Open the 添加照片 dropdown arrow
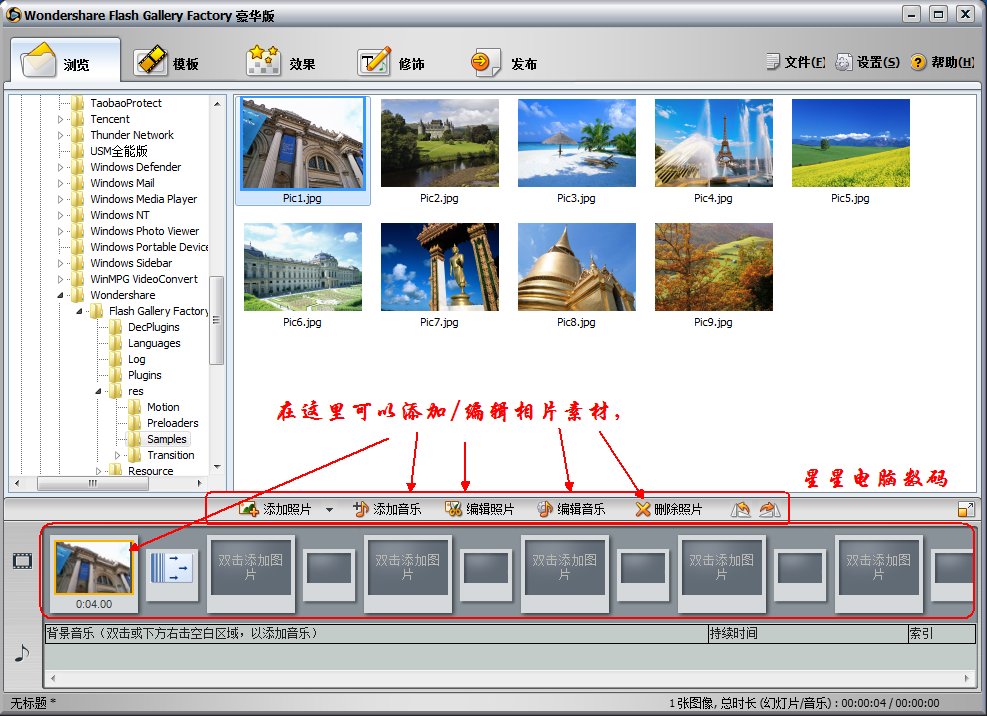Image resolution: width=987 pixels, height=716 pixels. coord(329,509)
